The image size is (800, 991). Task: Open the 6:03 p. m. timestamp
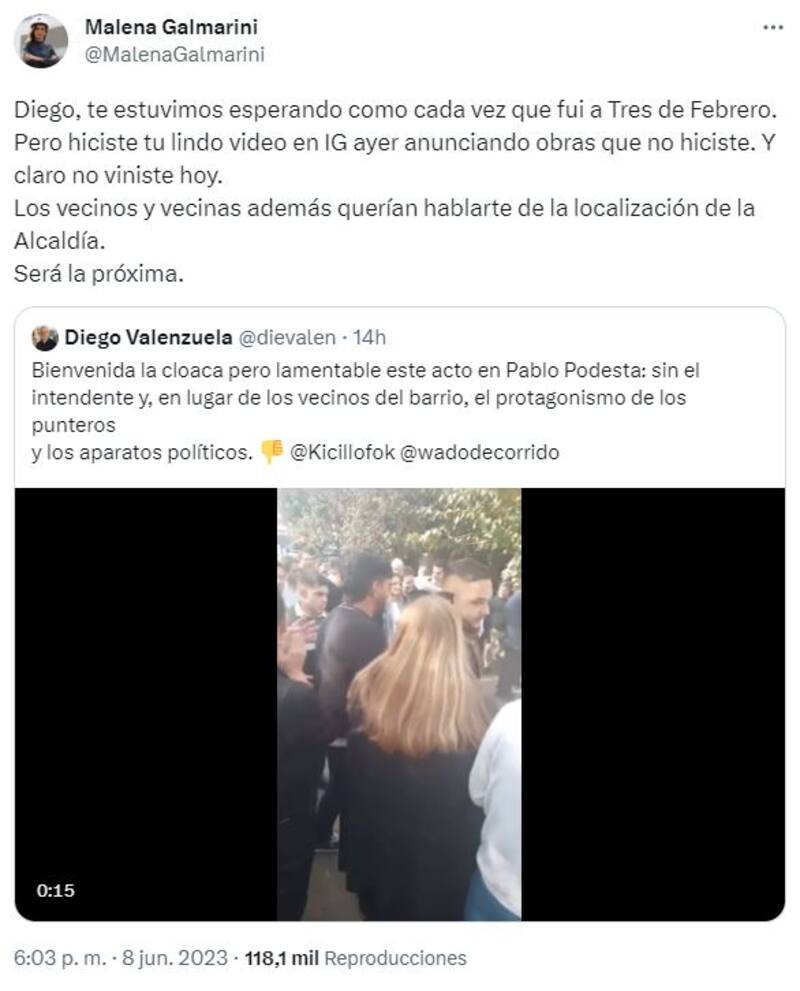tap(60, 958)
